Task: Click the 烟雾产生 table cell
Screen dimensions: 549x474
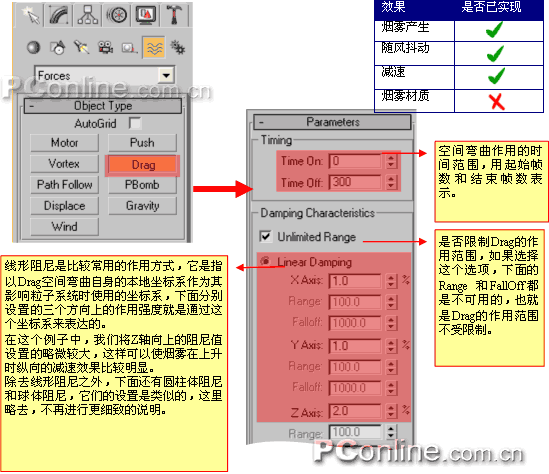Action: click(415, 31)
